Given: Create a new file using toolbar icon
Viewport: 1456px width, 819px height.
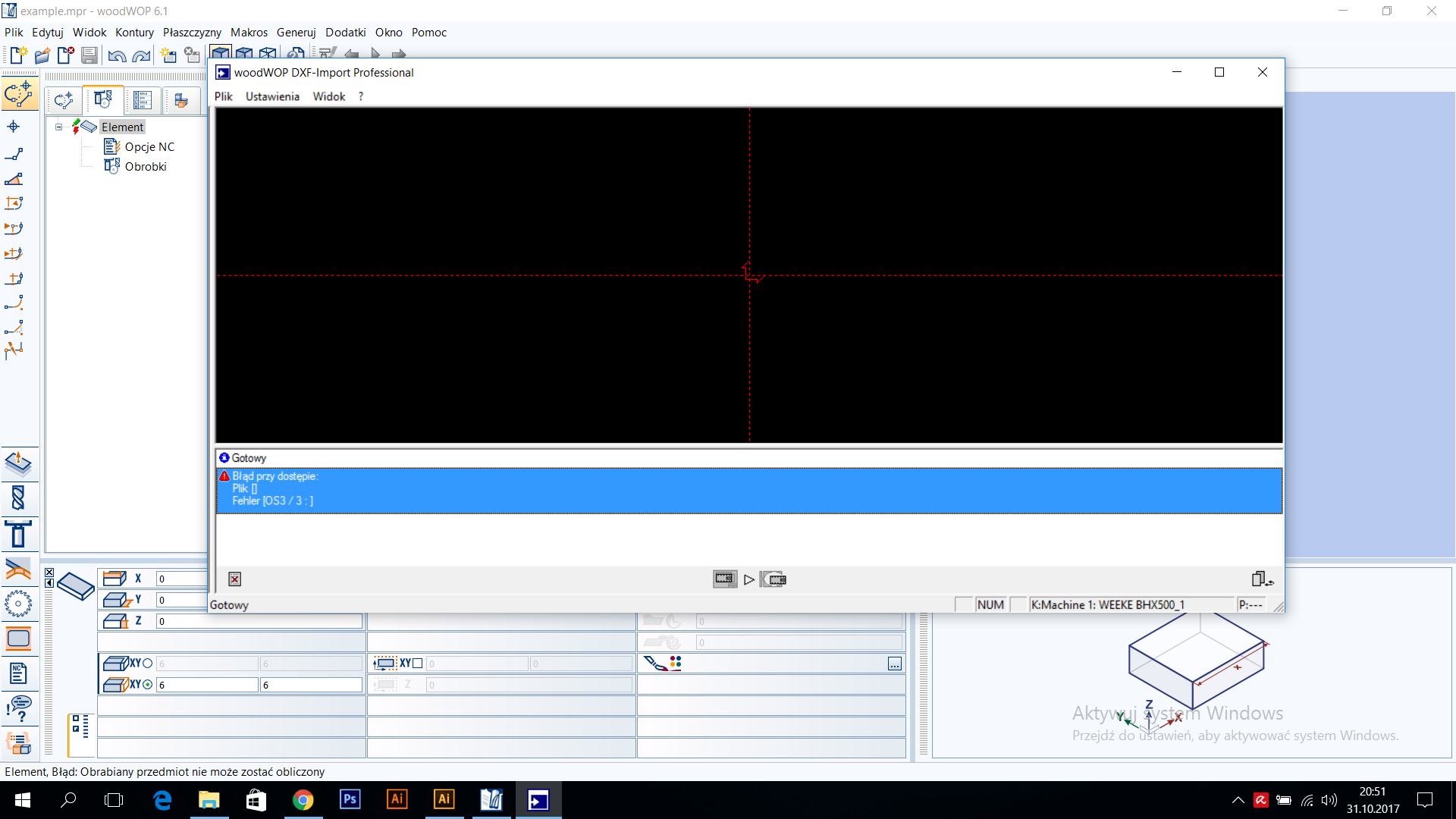Looking at the screenshot, I should [17, 55].
